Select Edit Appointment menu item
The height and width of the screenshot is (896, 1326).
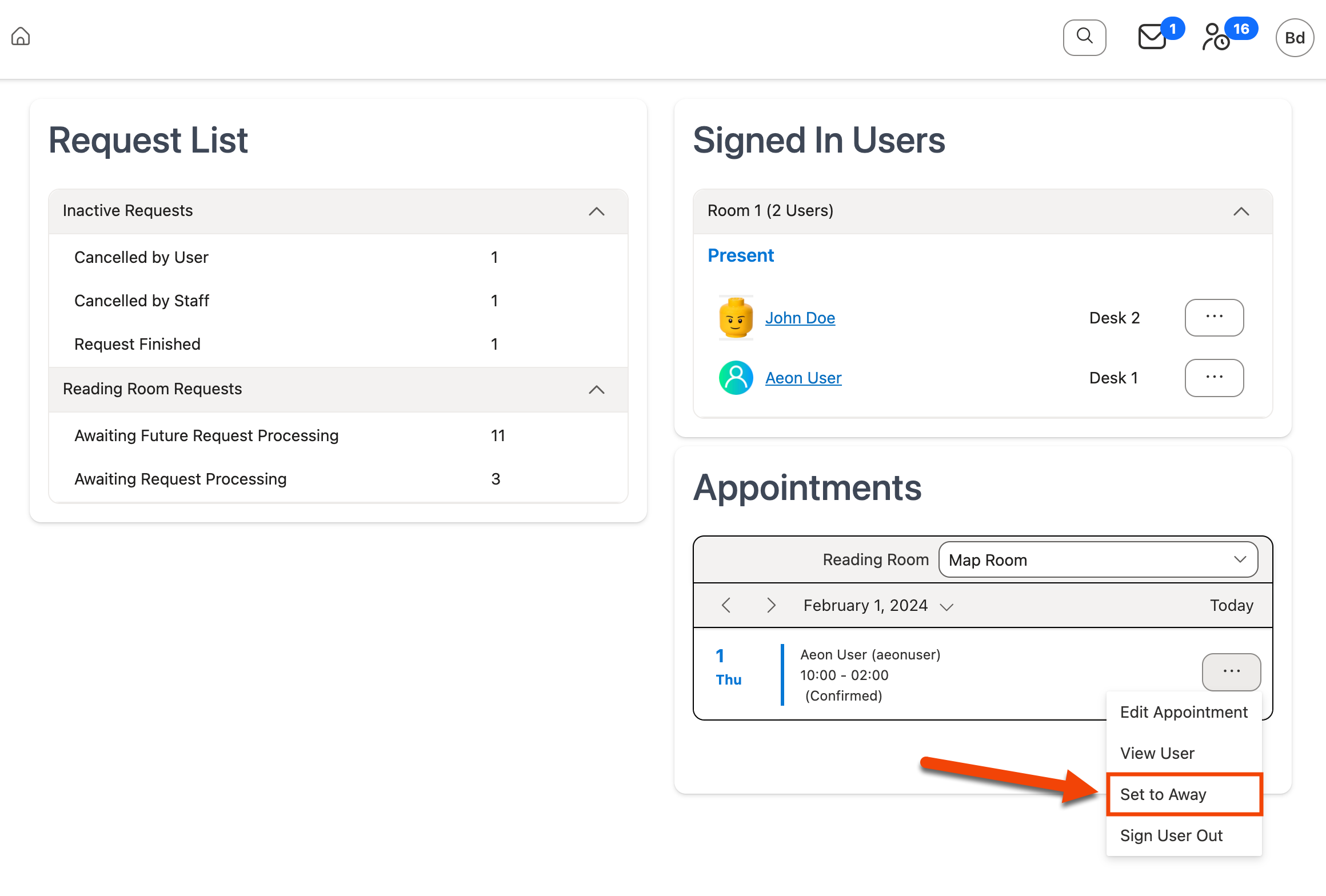tap(1184, 712)
